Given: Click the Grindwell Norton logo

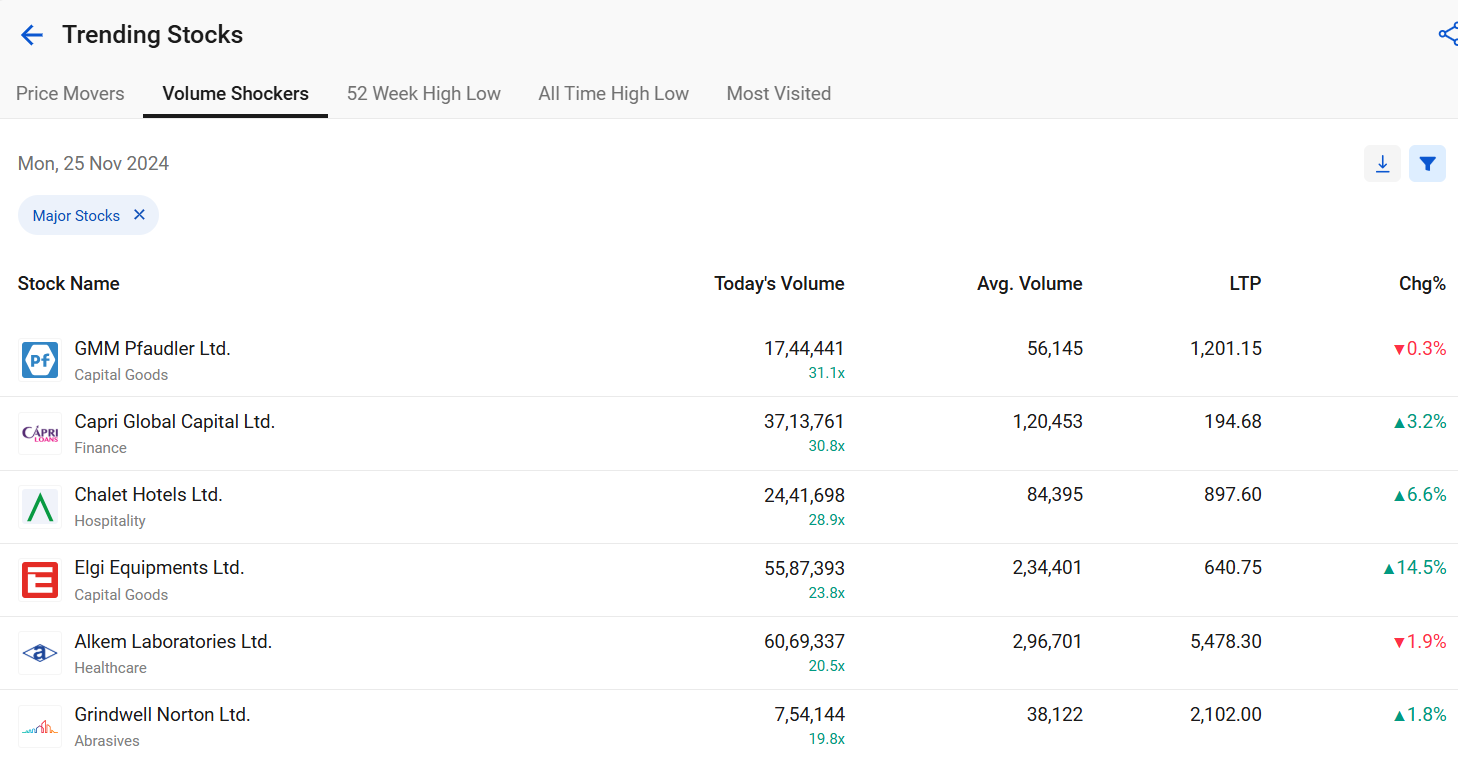Looking at the screenshot, I should 40,726.
